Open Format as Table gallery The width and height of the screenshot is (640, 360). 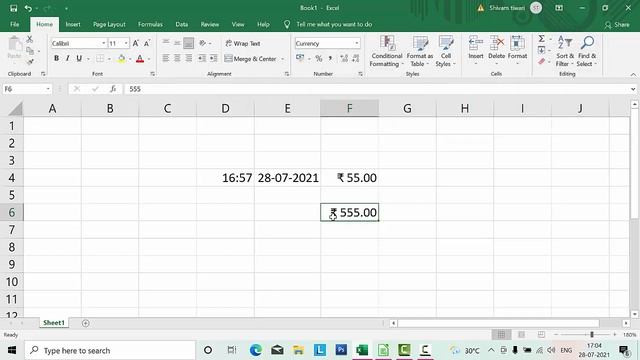point(420,51)
